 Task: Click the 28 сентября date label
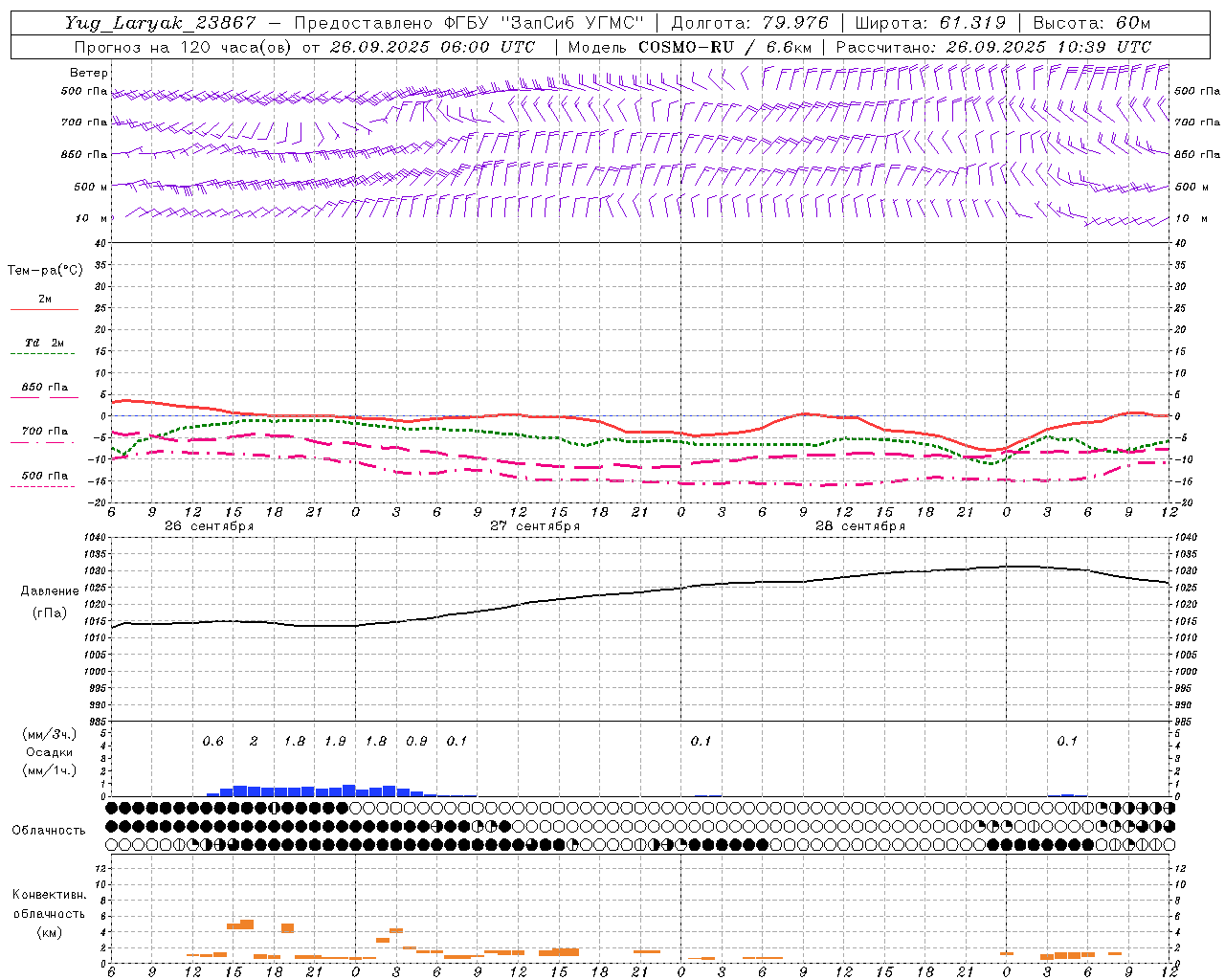coord(860,526)
